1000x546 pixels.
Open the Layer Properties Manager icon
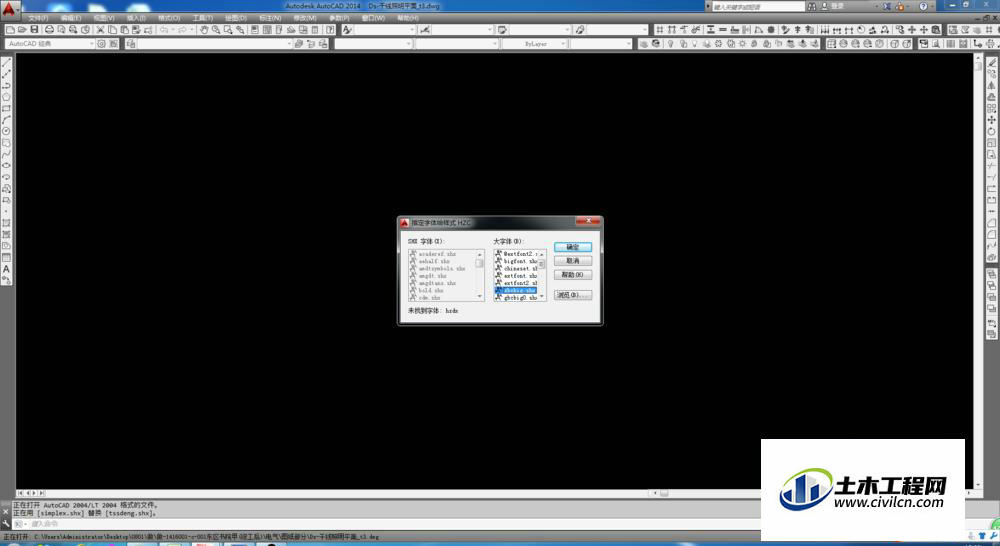tap(131, 43)
